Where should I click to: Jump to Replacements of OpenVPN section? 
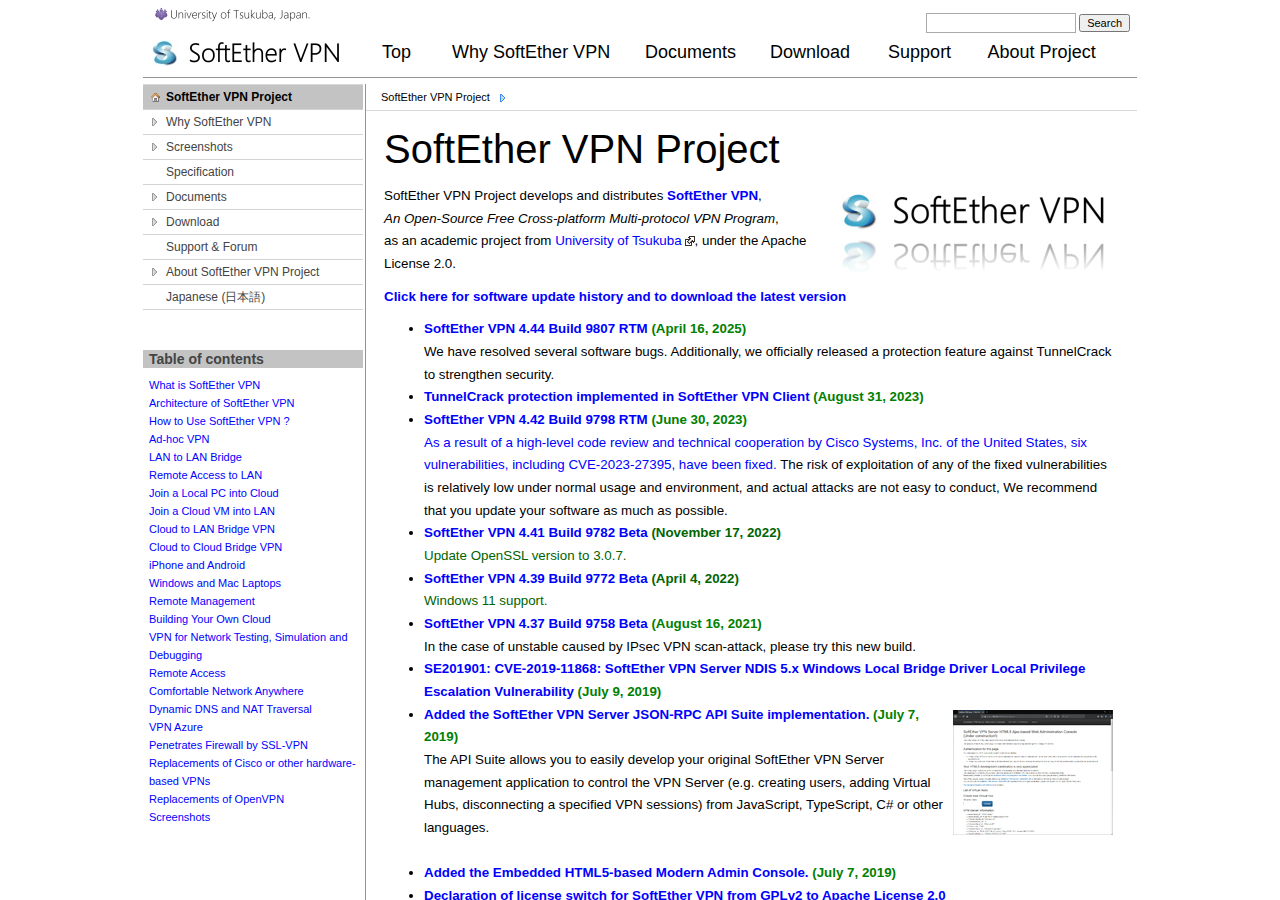coord(217,799)
